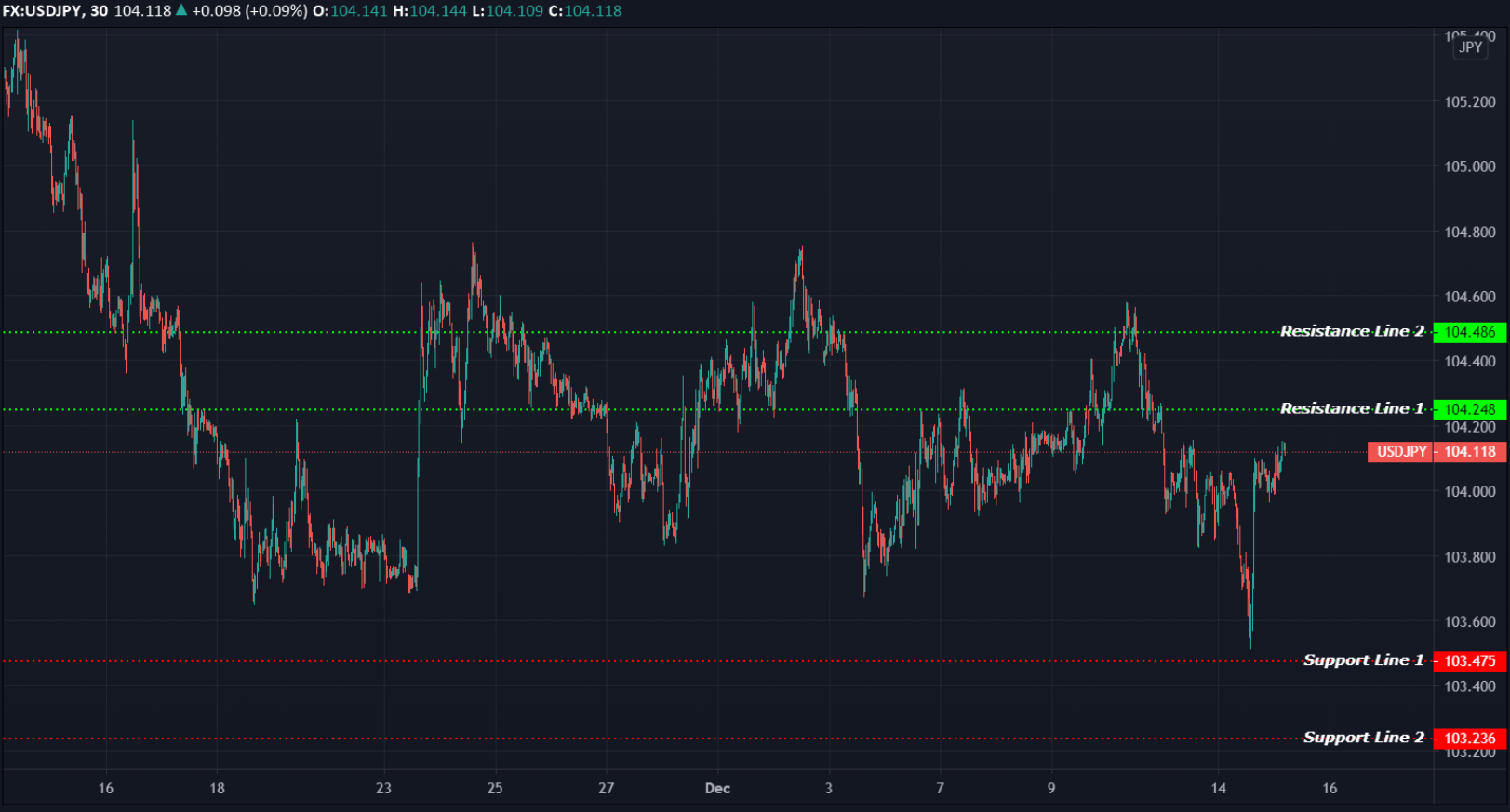The height and width of the screenshot is (812, 1510).
Task: Click the 14 date on time axis
Action: [1219, 789]
